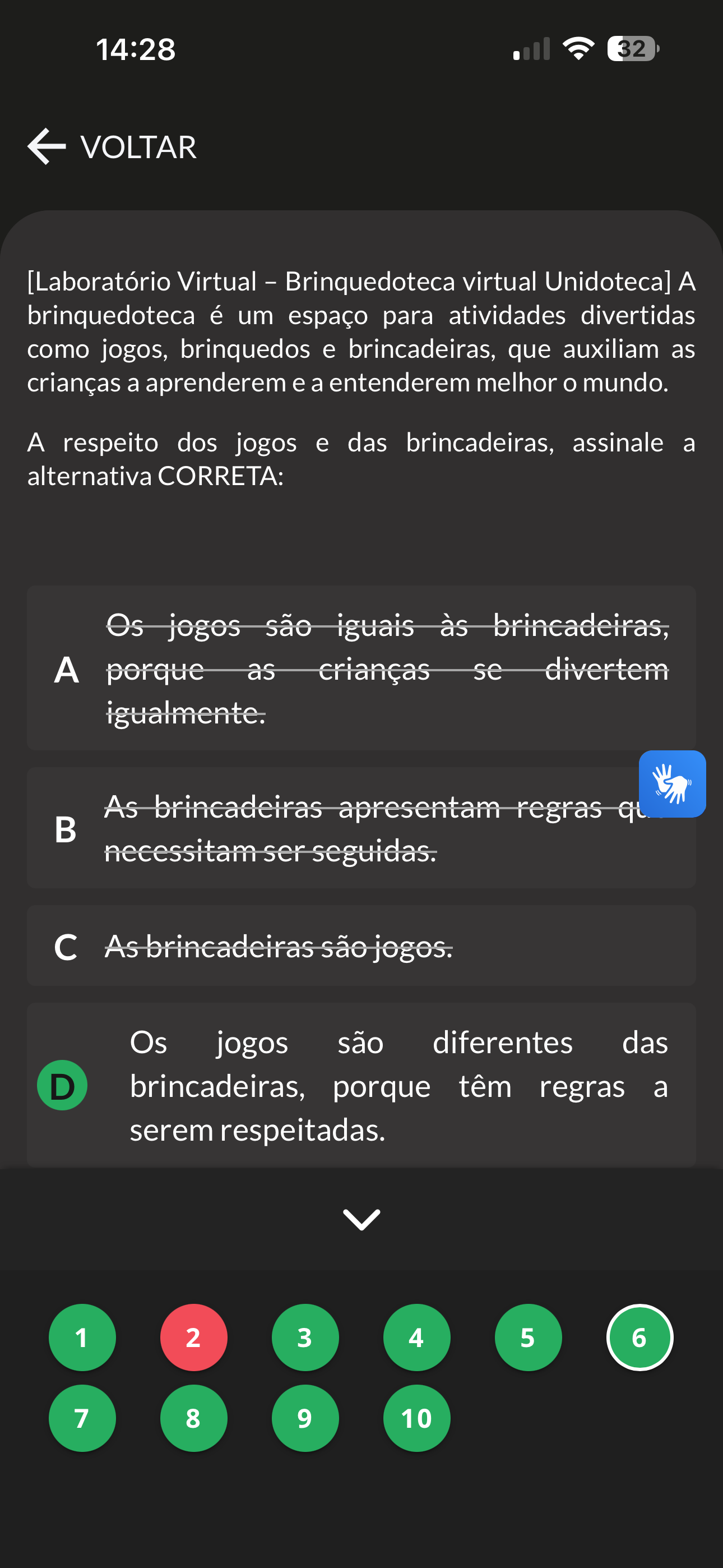Open the incorrect question 2 in red
The width and height of the screenshot is (723, 1568).
193,1338
